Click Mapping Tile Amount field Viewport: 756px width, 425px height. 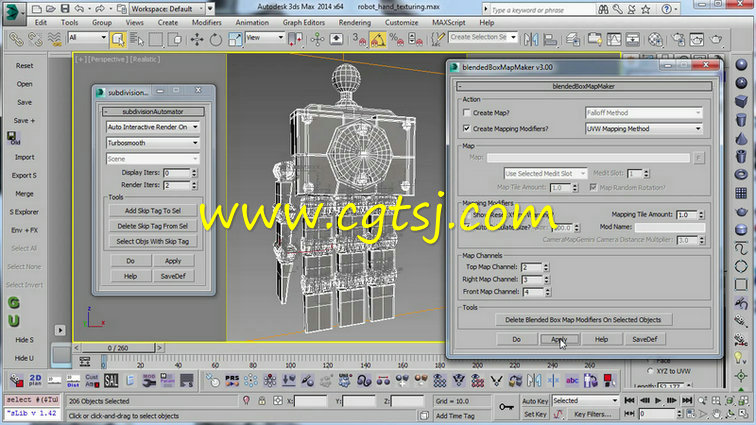687,215
